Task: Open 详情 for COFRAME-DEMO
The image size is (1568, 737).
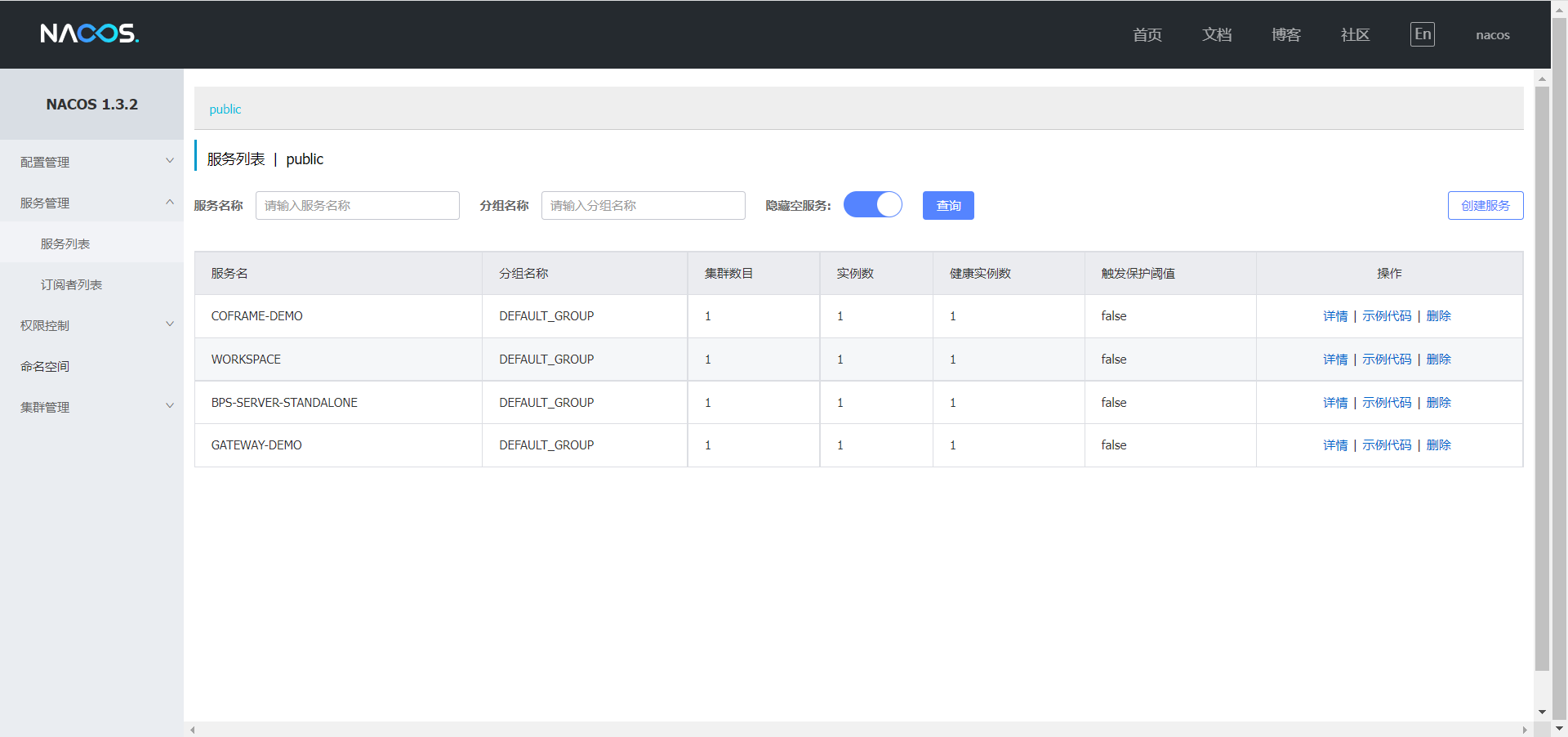Action: (1335, 316)
